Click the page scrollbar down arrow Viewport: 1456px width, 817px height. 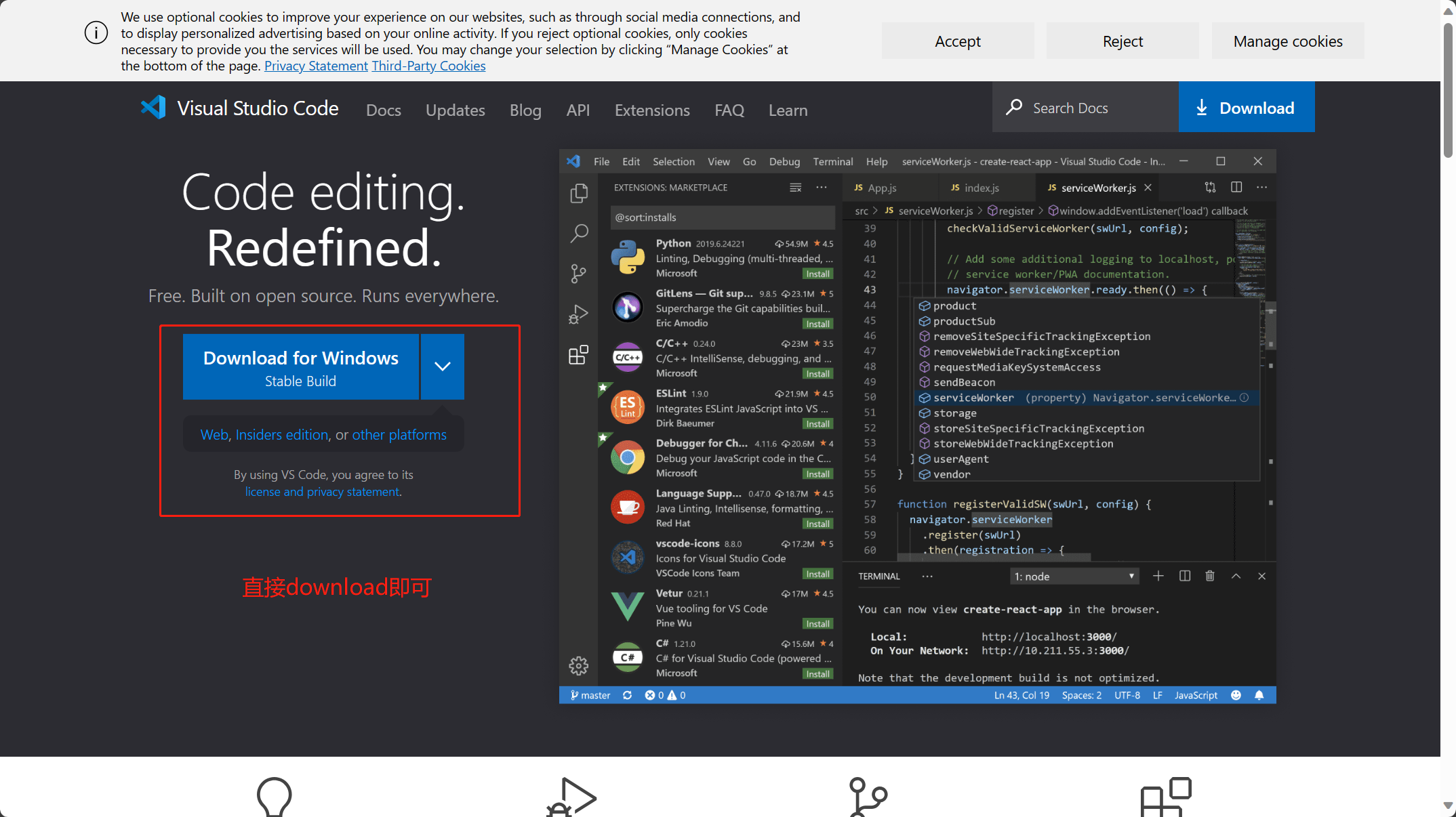tap(1449, 805)
